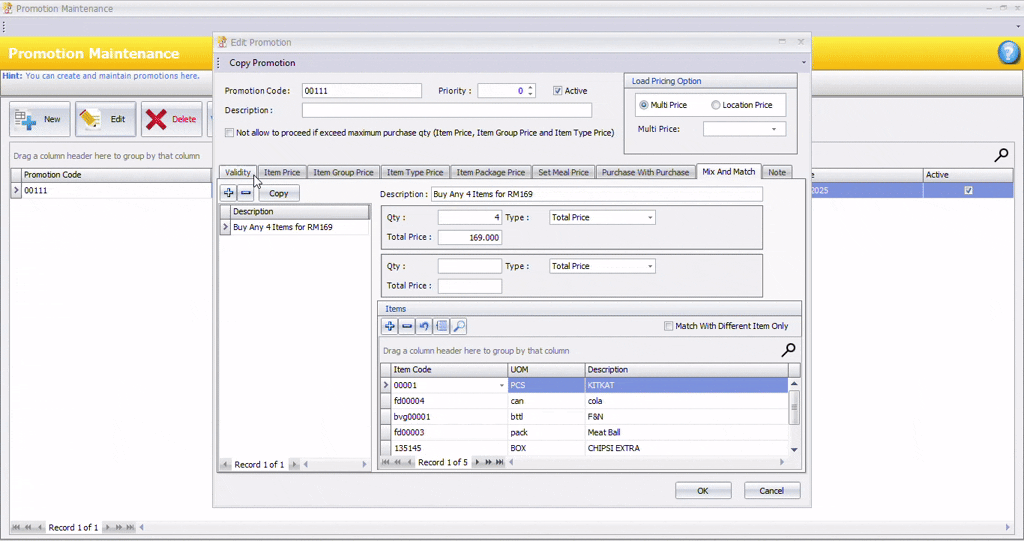The width and height of the screenshot is (1024, 541).
Task: Click the promotion Description input field
Action: tap(446, 110)
